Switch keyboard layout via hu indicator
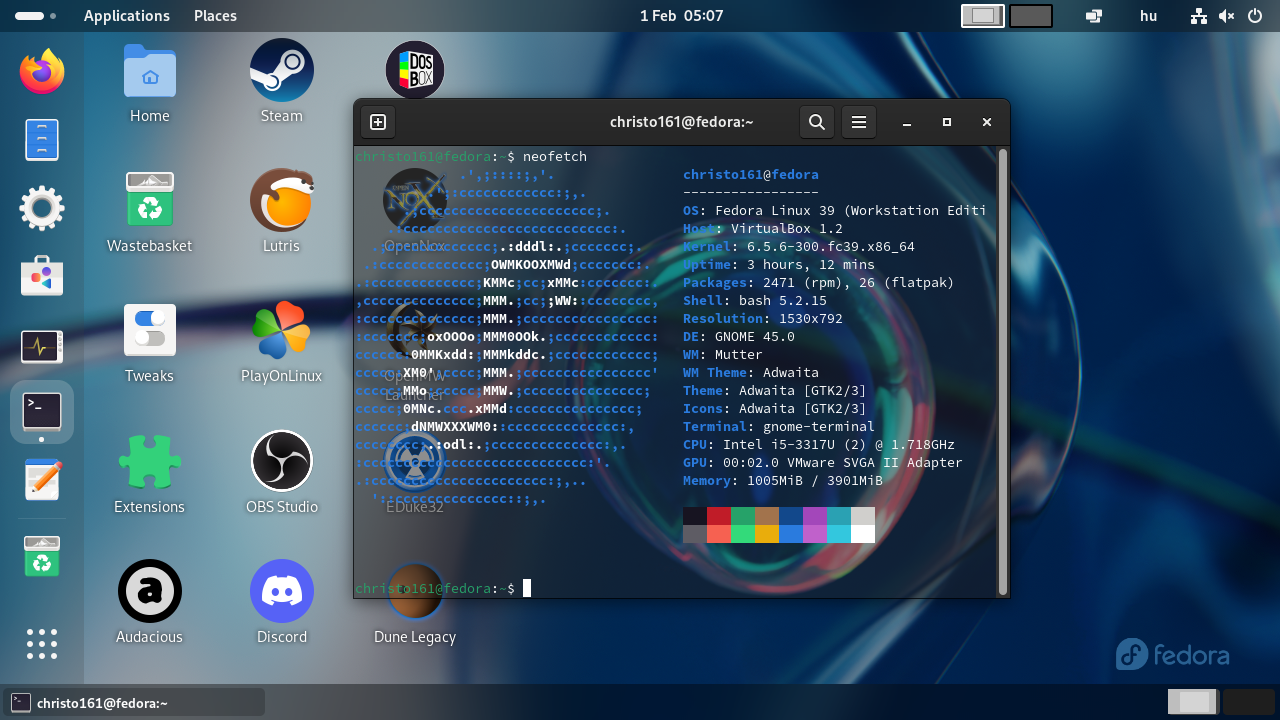 [x=1148, y=16]
